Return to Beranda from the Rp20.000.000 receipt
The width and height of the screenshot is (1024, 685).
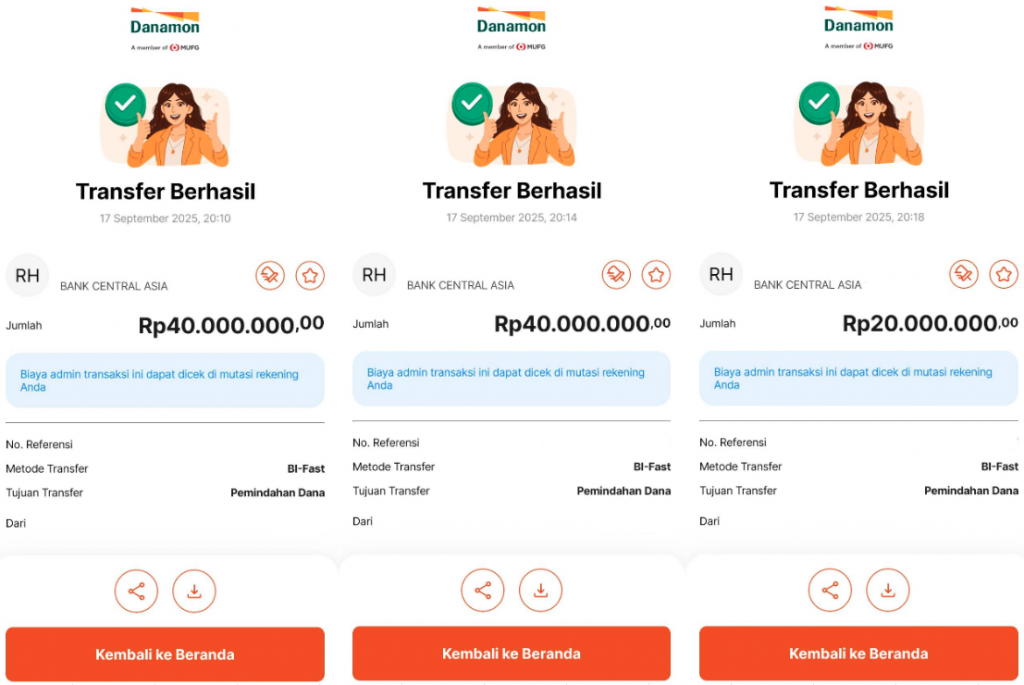(x=858, y=654)
